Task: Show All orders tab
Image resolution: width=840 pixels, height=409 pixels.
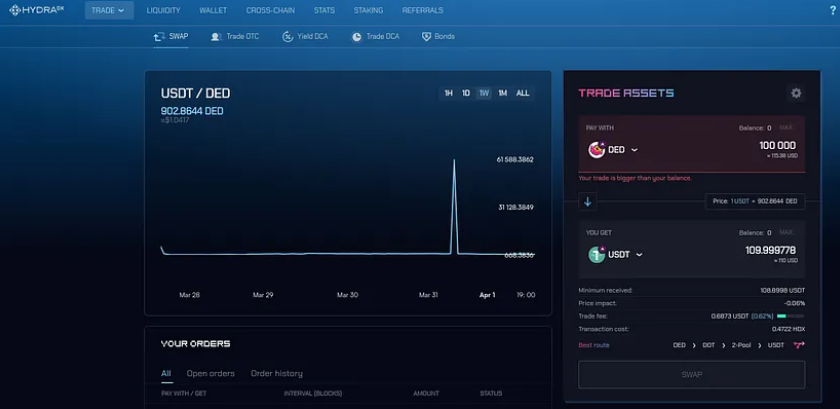Action: pyautogui.click(x=166, y=374)
